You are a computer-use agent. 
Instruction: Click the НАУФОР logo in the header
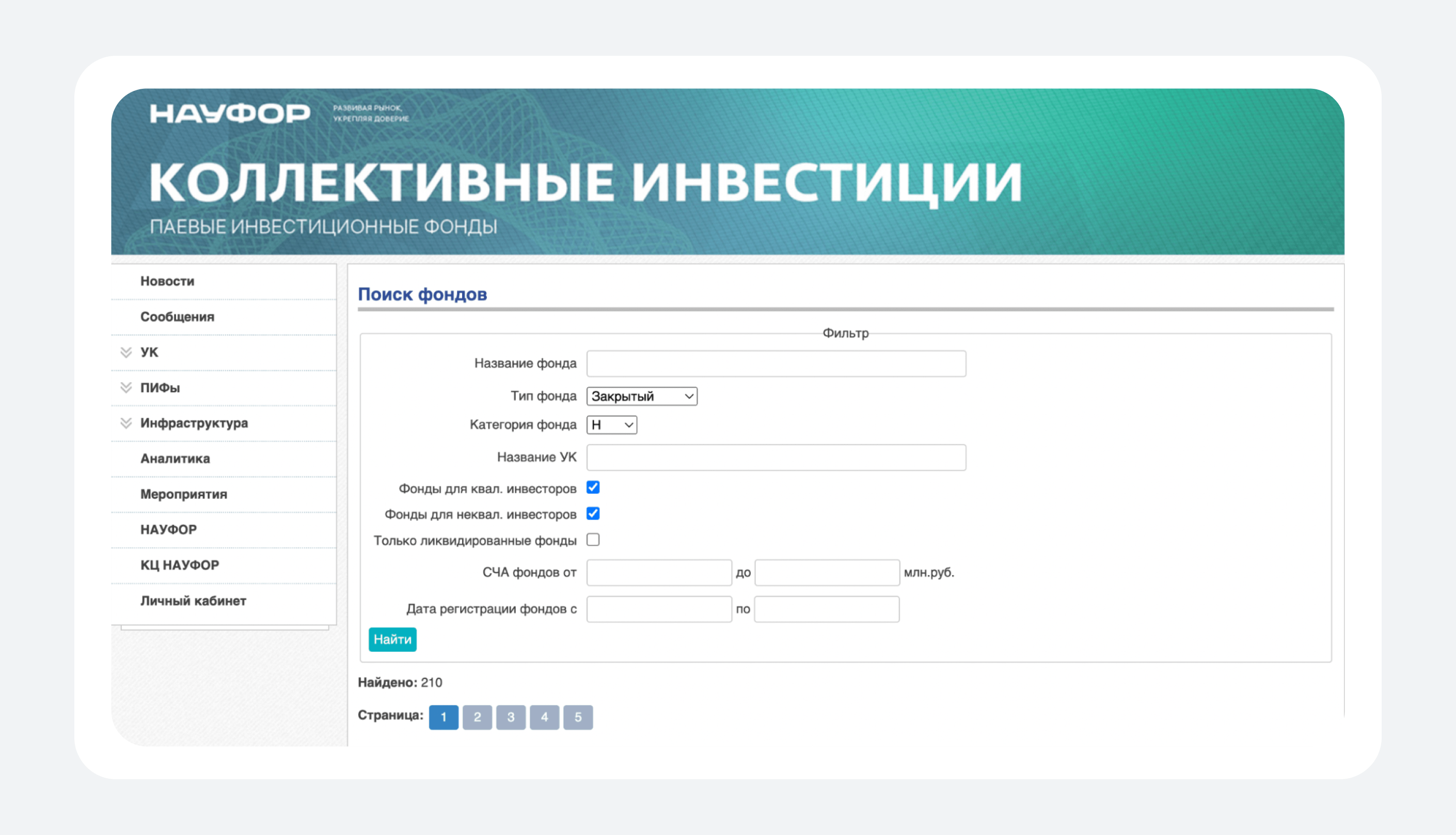pos(230,114)
